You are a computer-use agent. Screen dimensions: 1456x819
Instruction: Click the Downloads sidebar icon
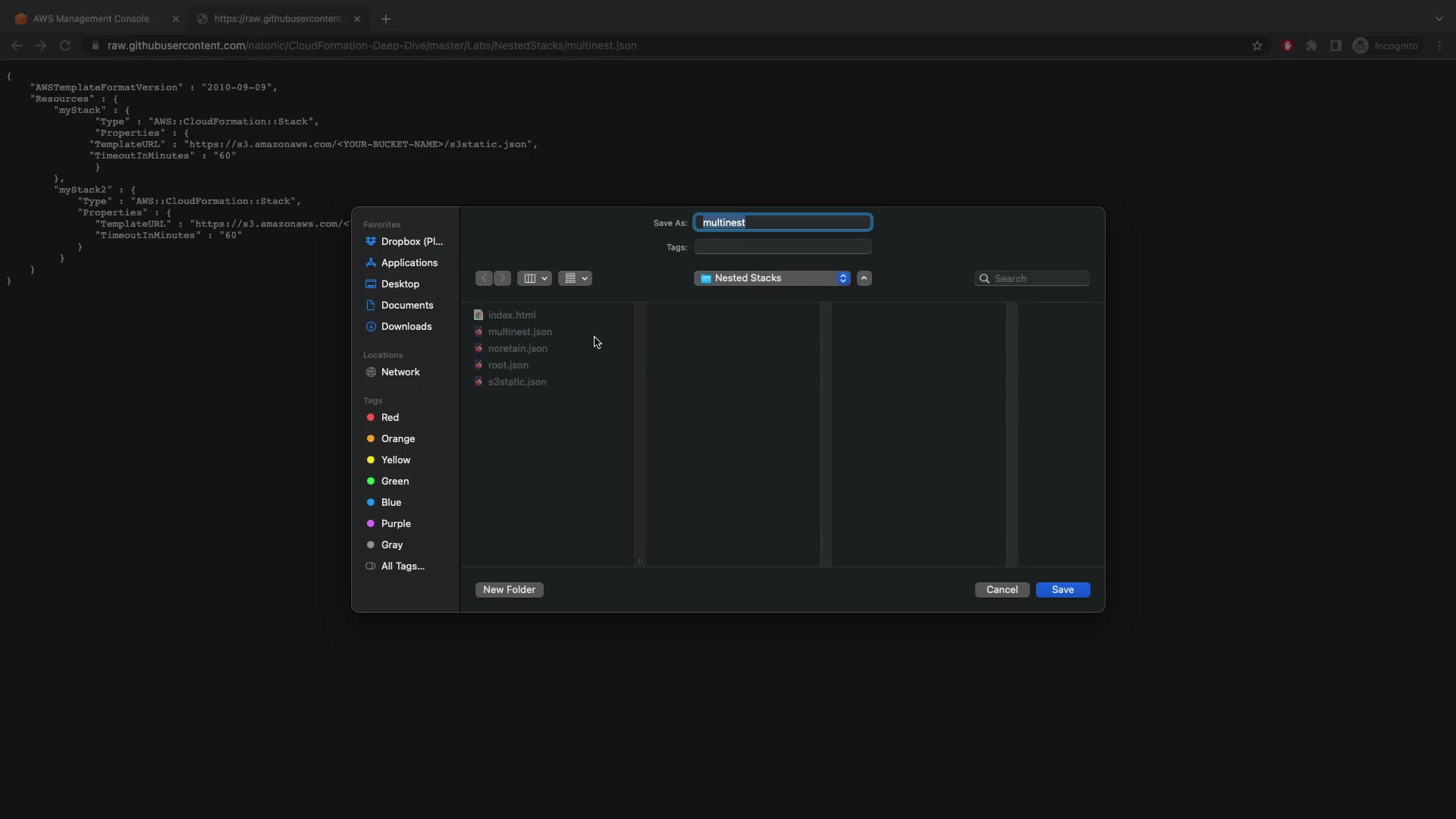pos(371,326)
